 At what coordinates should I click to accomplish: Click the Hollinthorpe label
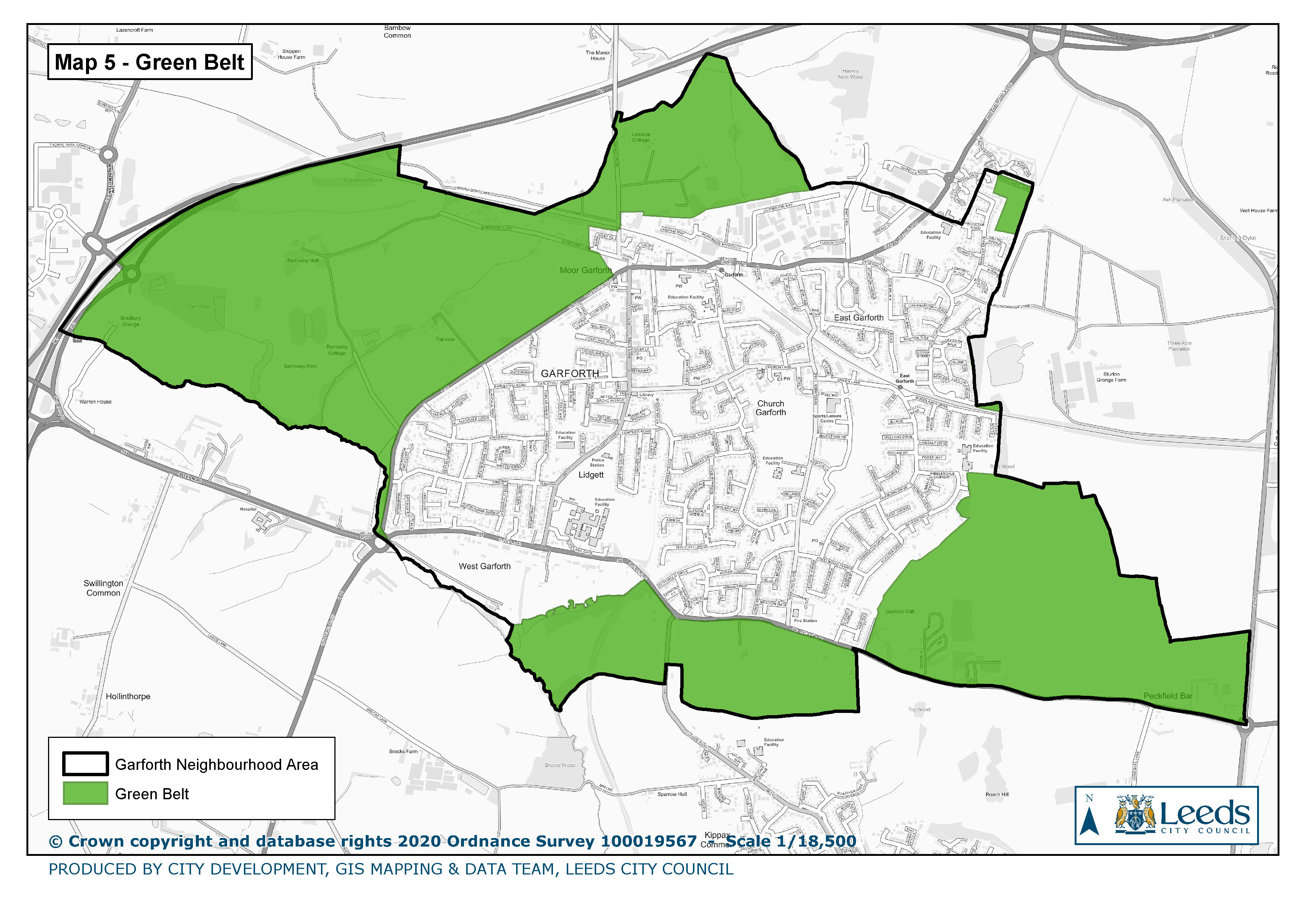coord(128,697)
